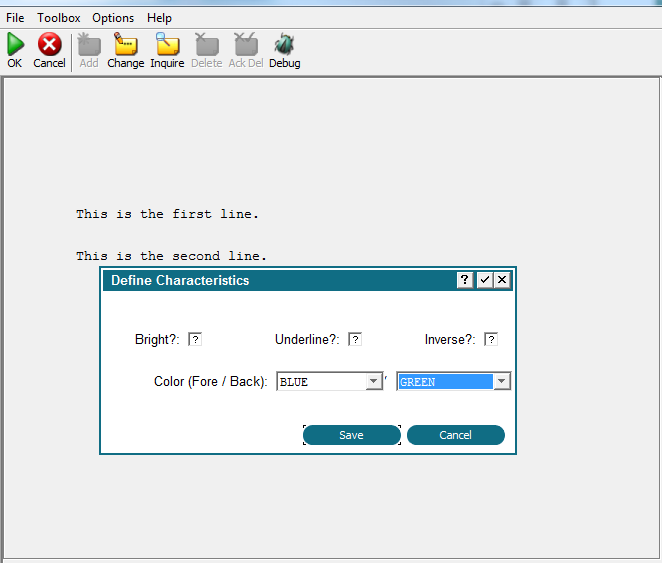Image resolution: width=662 pixels, height=563 pixels.
Task: Click the red Cancel toolbar icon
Action: click(x=49, y=44)
